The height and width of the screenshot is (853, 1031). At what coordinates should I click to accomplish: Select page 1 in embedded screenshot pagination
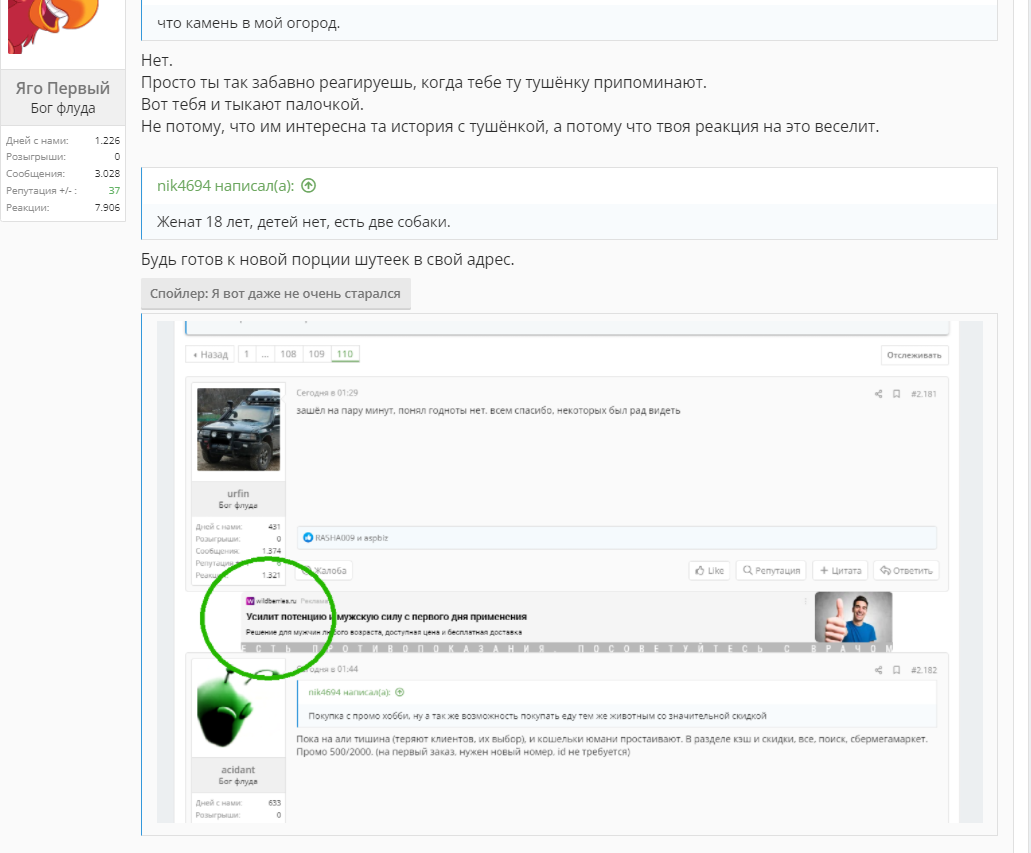[x=247, y=354]
